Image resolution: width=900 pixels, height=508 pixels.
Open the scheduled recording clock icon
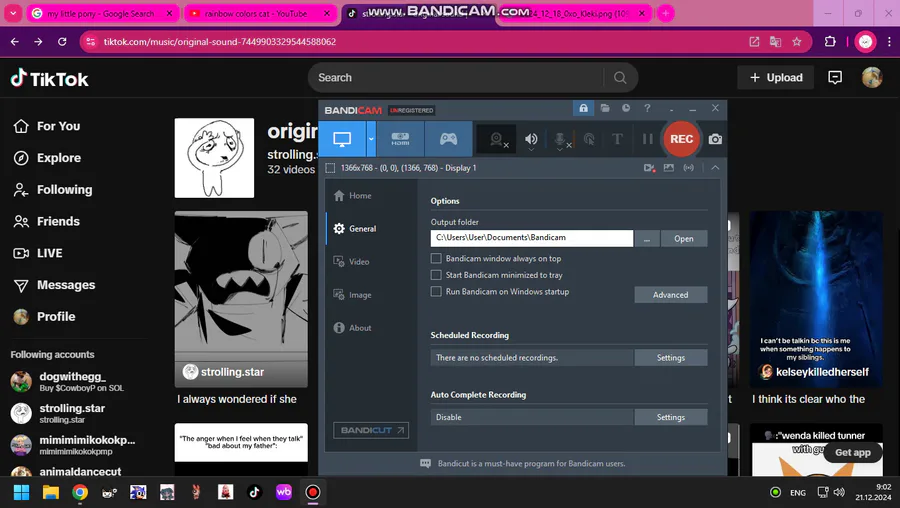point(626,108)
